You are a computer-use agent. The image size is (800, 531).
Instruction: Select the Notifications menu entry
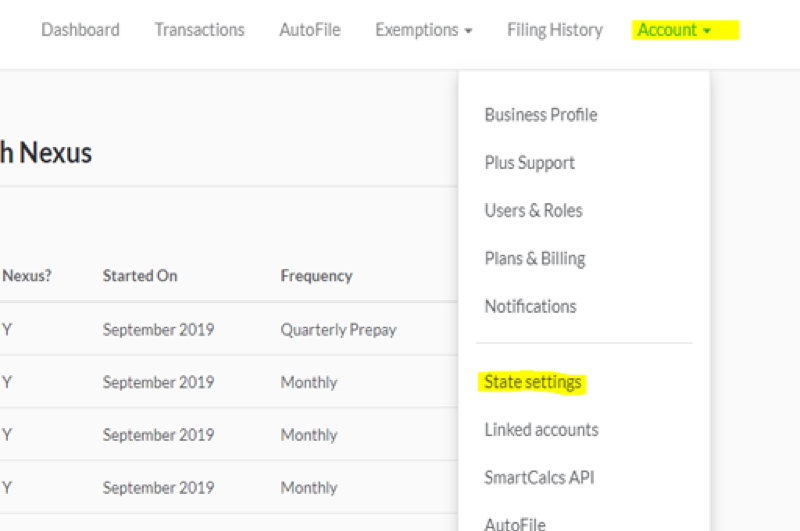(531, 307)
